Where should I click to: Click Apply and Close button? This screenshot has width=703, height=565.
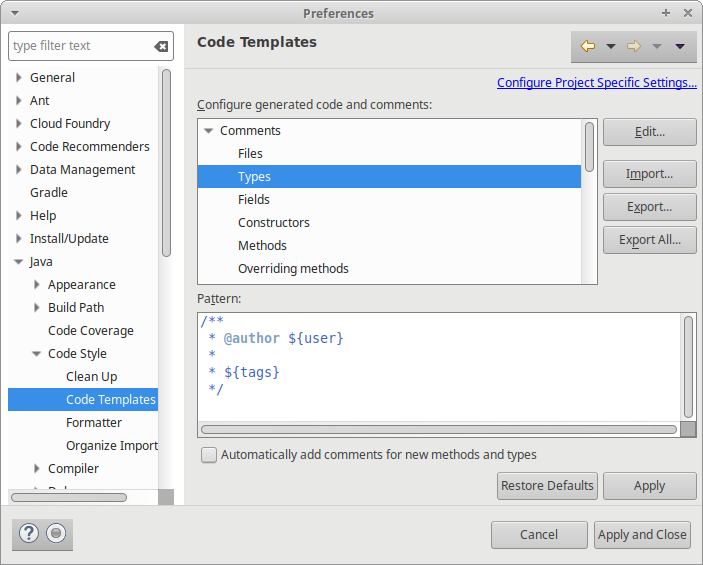coord(642,535)
